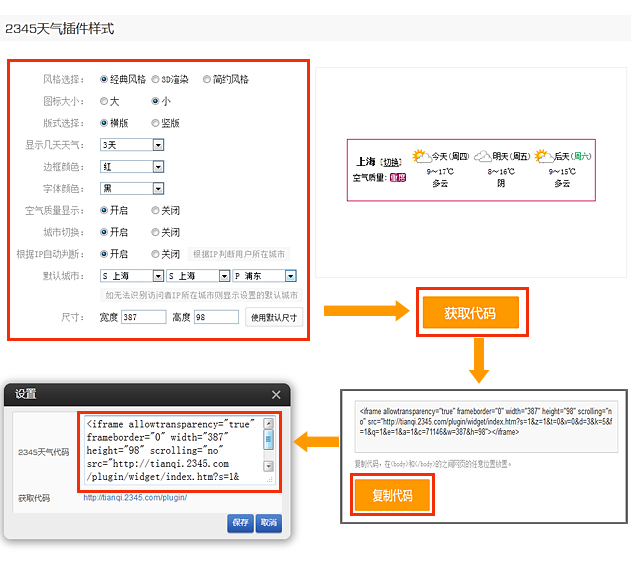Select vertical layout 竖版
The height and width of the screenshot is (563, 633).
pos(155,123)
